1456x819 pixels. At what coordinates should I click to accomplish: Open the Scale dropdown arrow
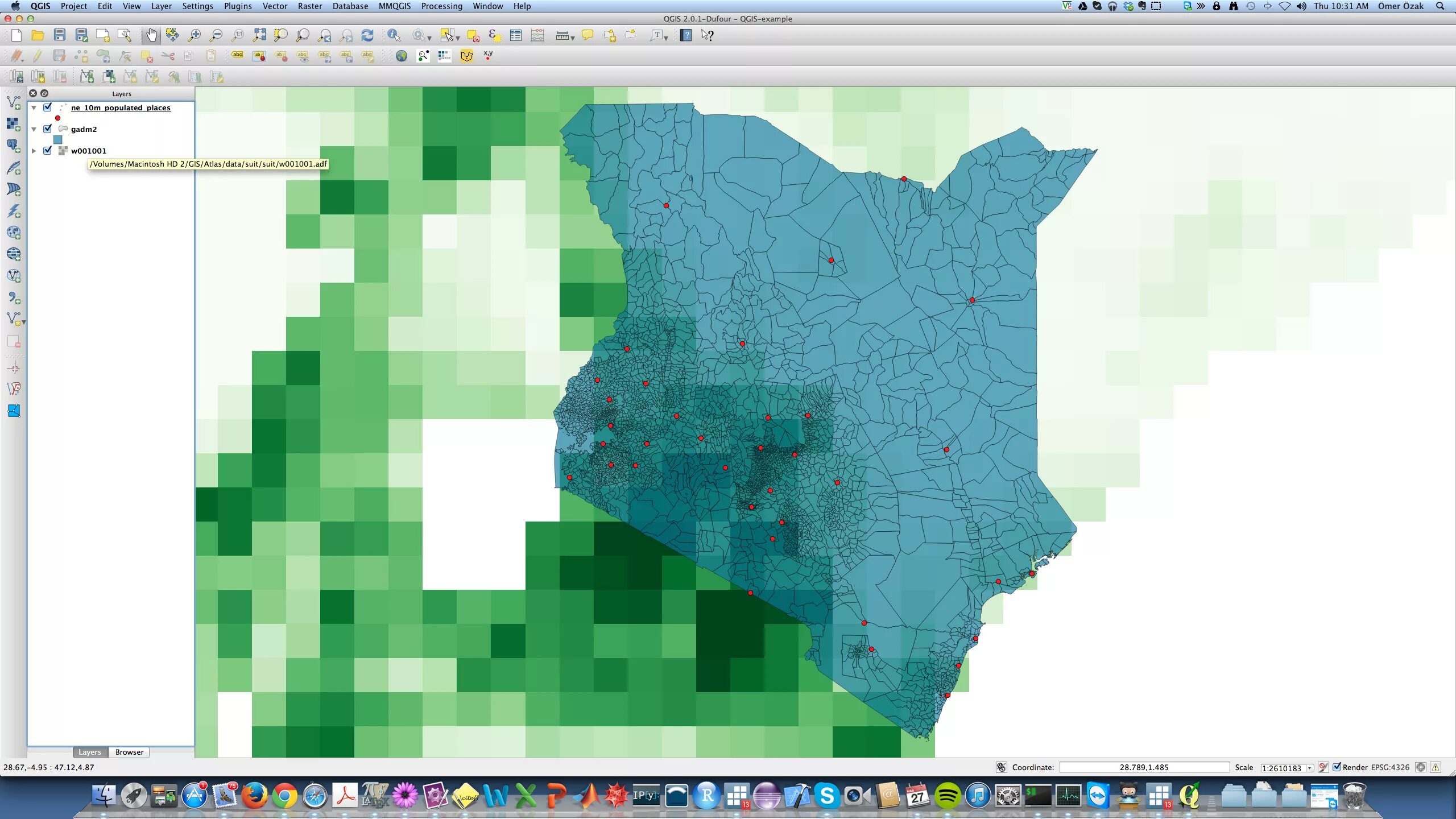coord(1309,768)
